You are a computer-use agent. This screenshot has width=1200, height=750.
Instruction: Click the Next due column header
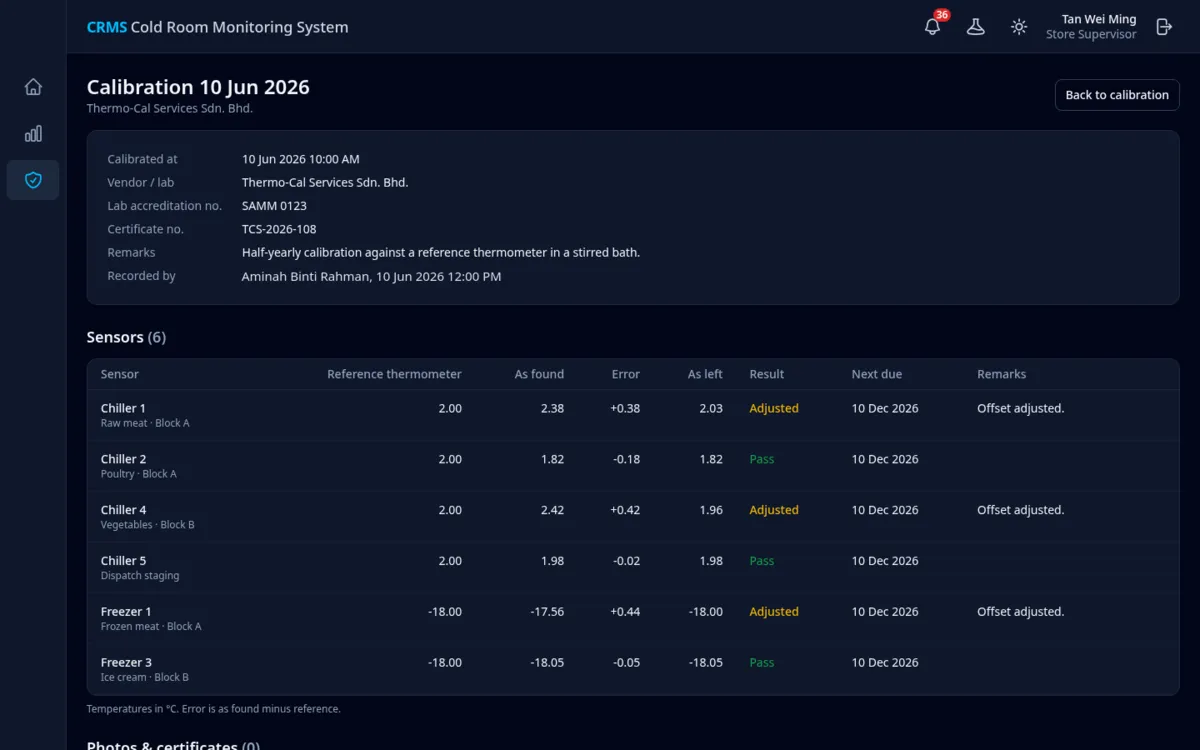[x=877, y=374]
